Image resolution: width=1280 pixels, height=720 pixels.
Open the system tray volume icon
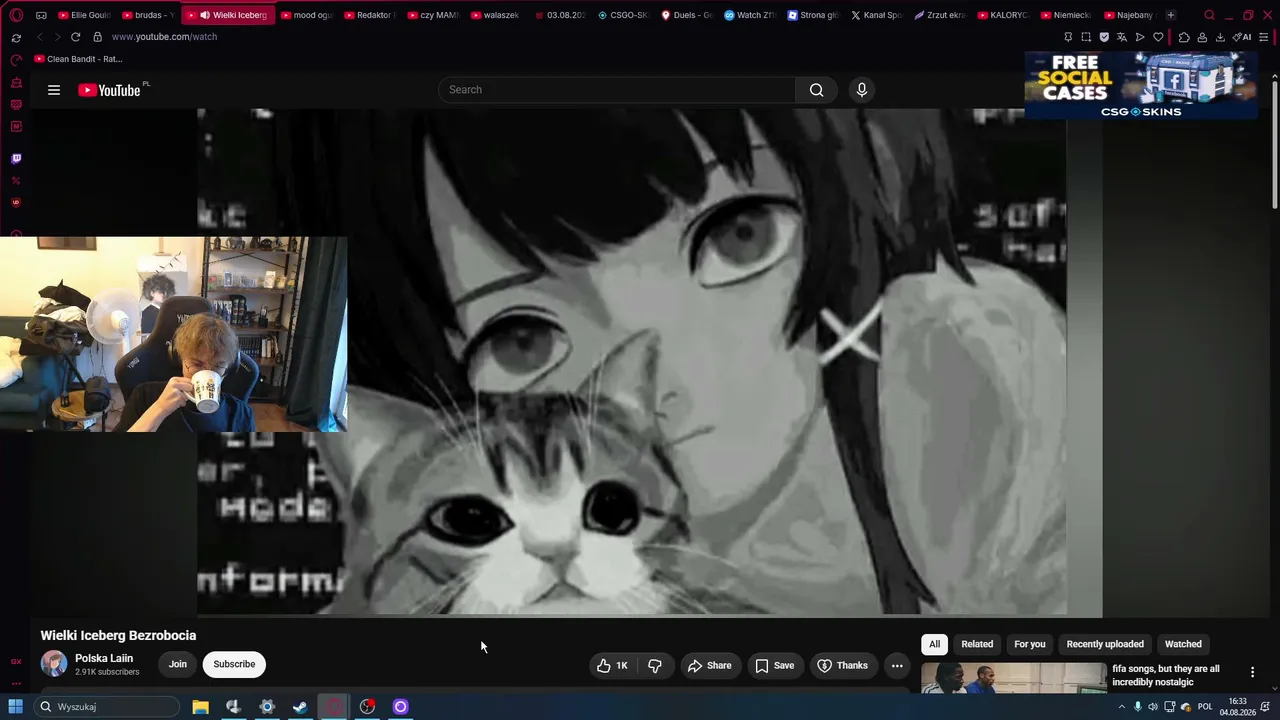pyautogui.click(x=1153, y=707)
